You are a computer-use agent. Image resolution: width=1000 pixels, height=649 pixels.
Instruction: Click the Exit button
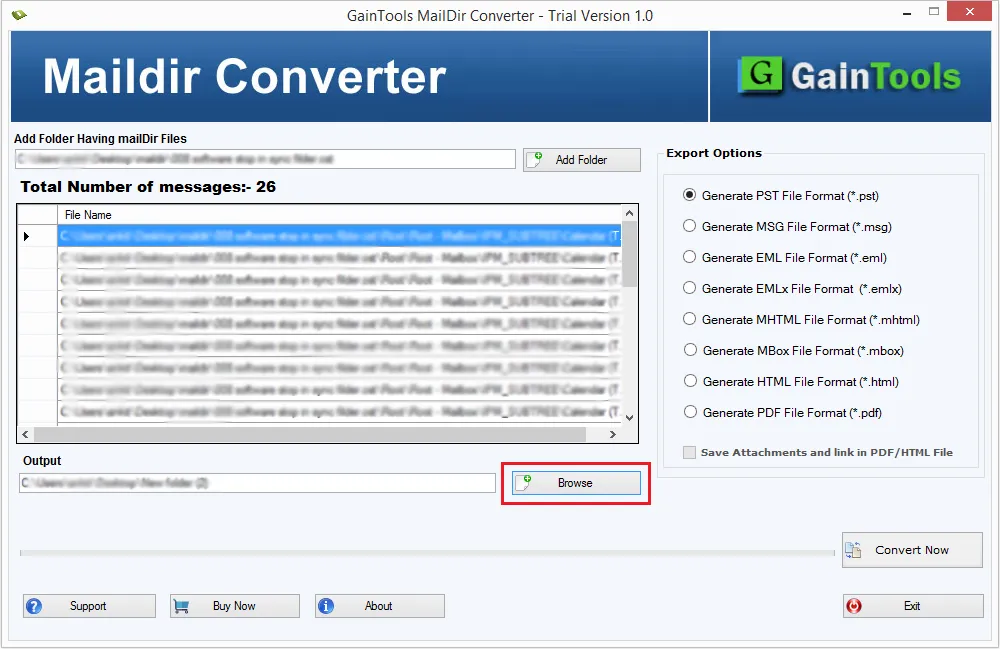[x=913, y=606]
